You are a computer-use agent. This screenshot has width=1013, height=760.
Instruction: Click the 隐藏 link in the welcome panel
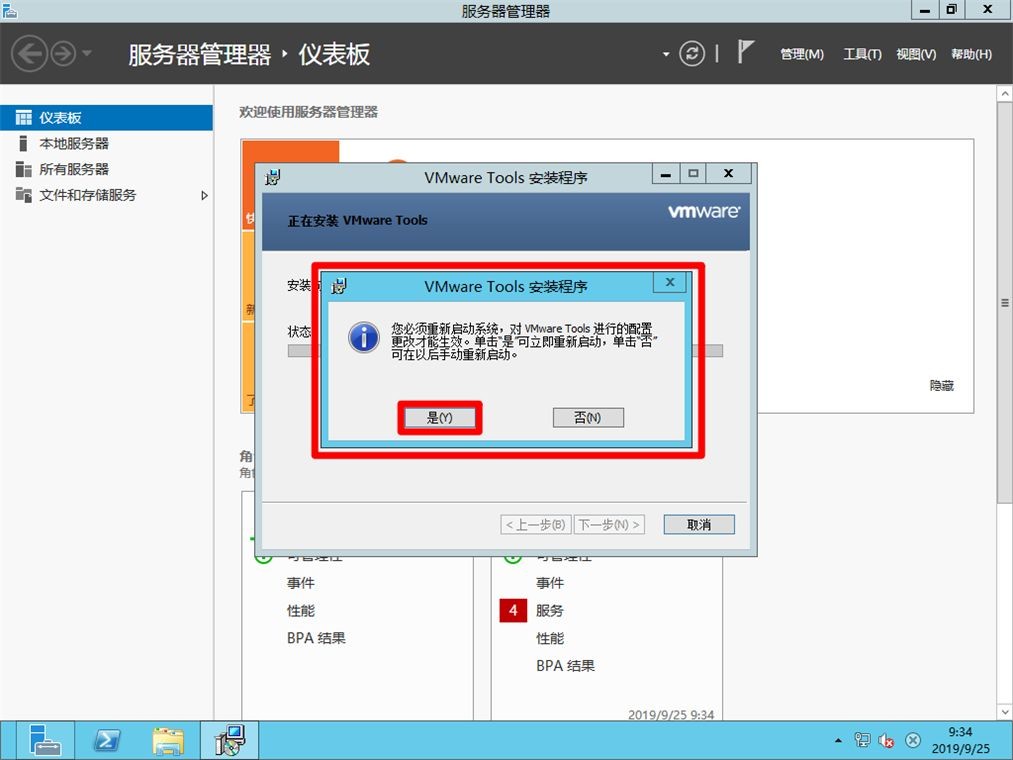coord(941,386)
